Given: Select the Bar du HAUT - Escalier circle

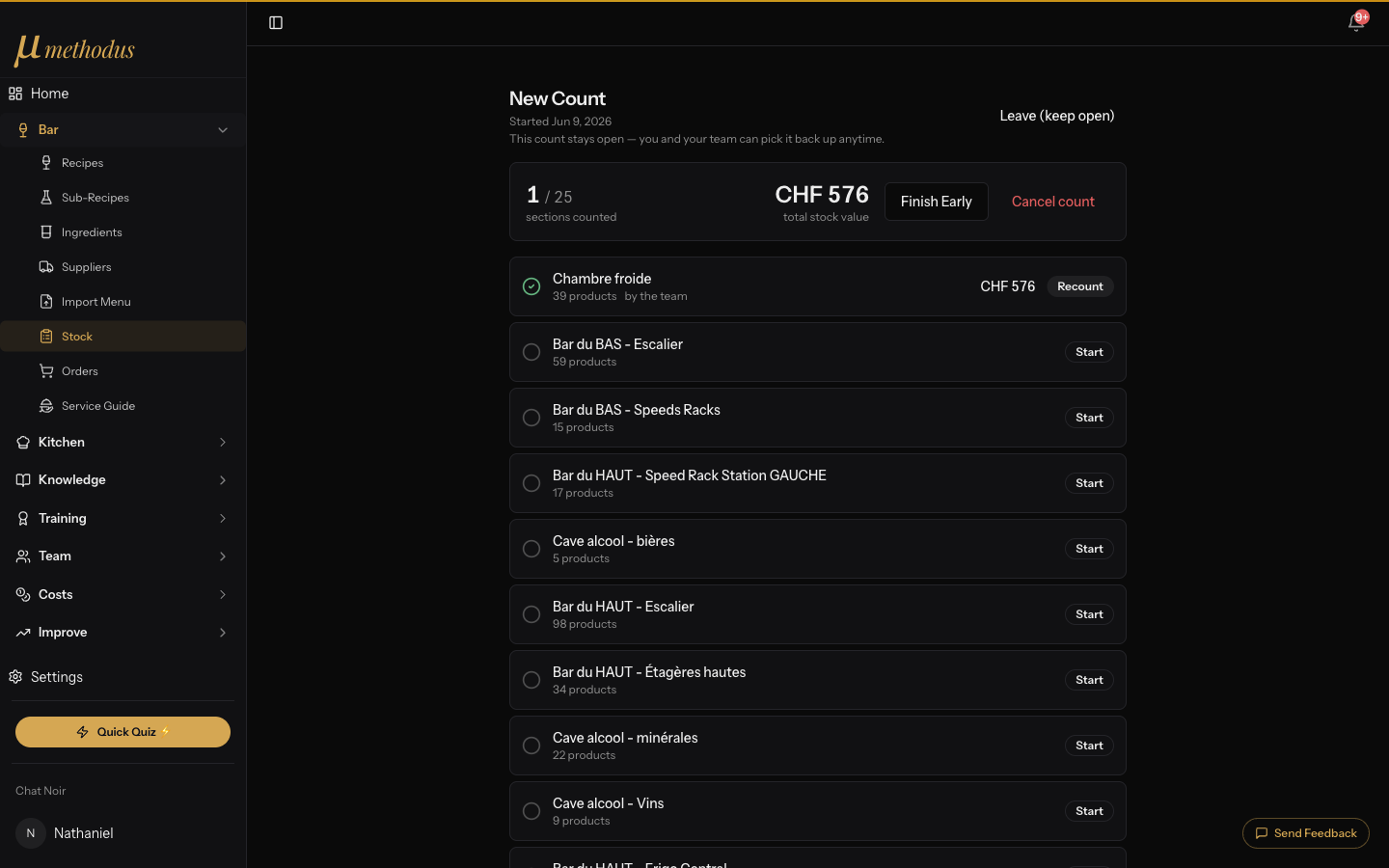Looking at the screenshot, I should tap(531, 614).
